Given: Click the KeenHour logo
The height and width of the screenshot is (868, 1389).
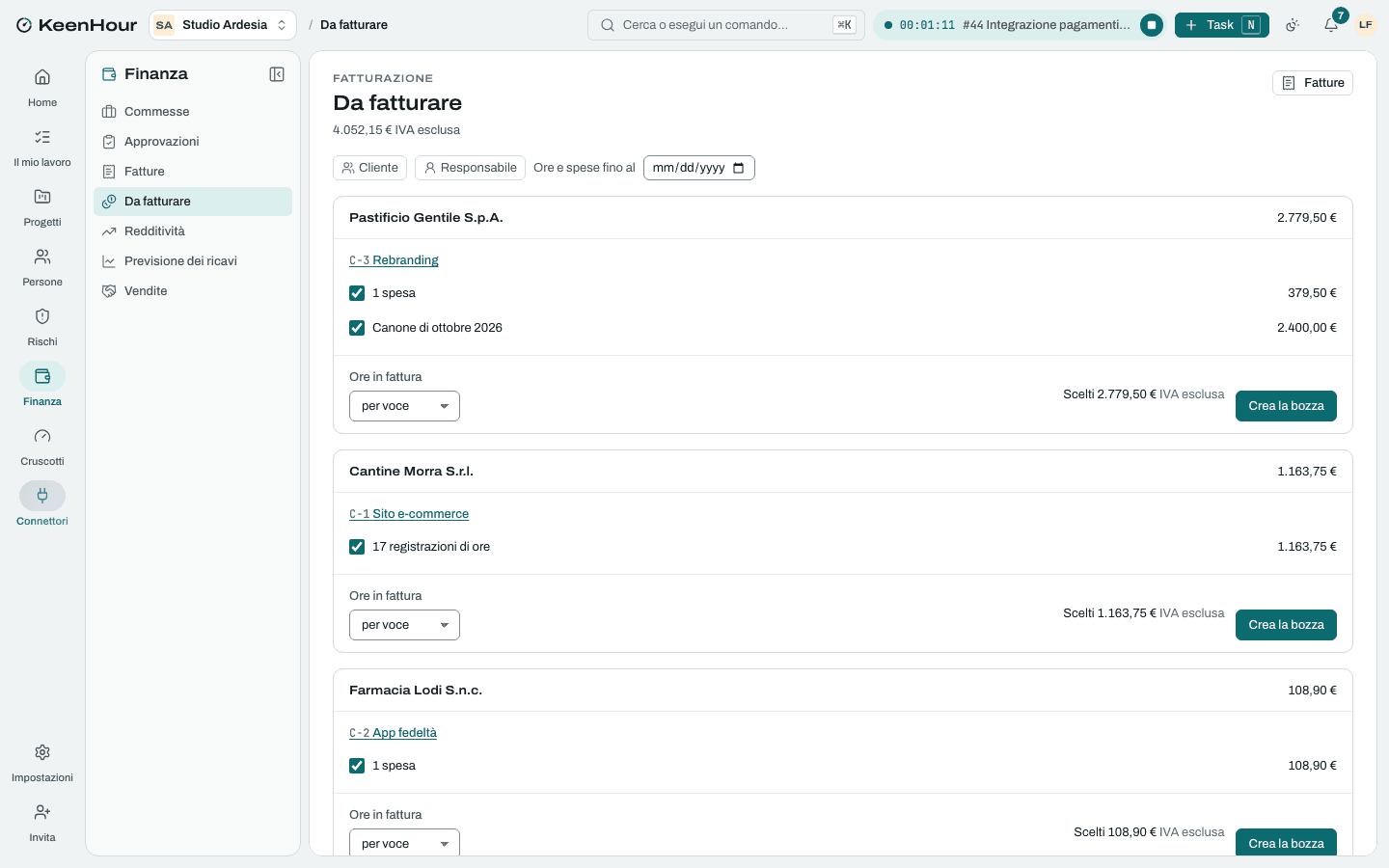Looking at the screenshot, I should [77, 25].
